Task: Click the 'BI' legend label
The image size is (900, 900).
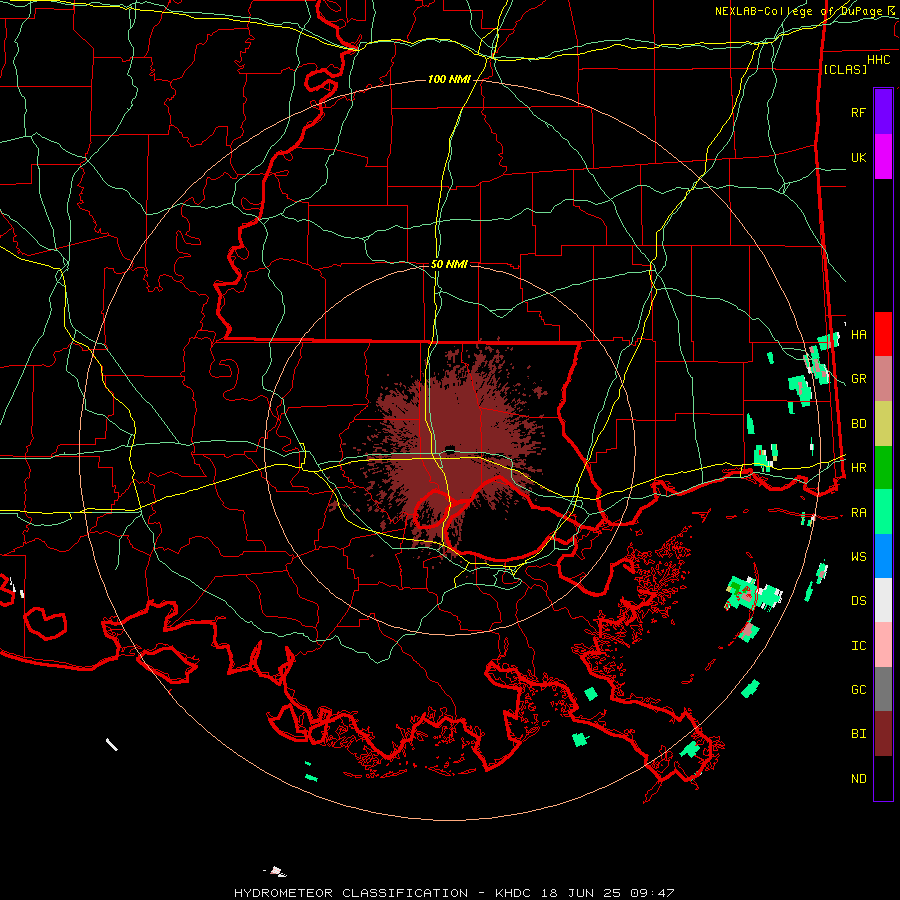Action: pyautogui.click(x=858, y=734)
